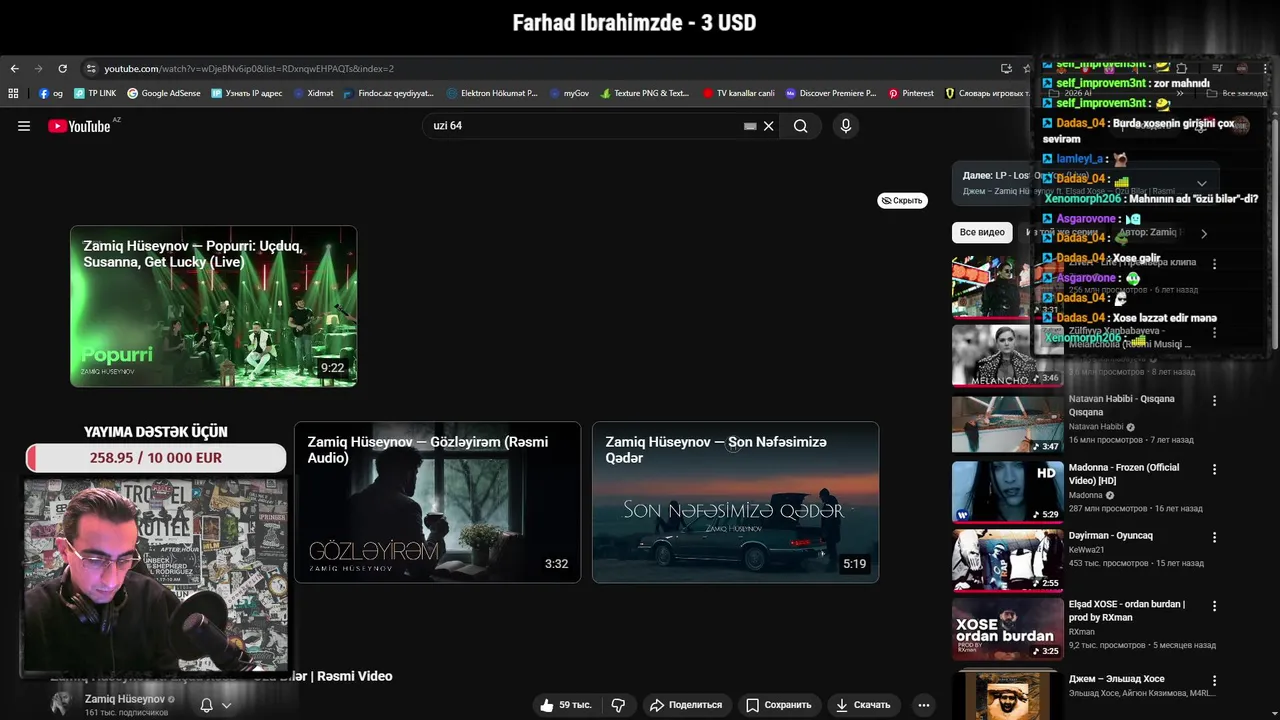
Task: Click the Скрыть hide button
Action: click(902, 201)
